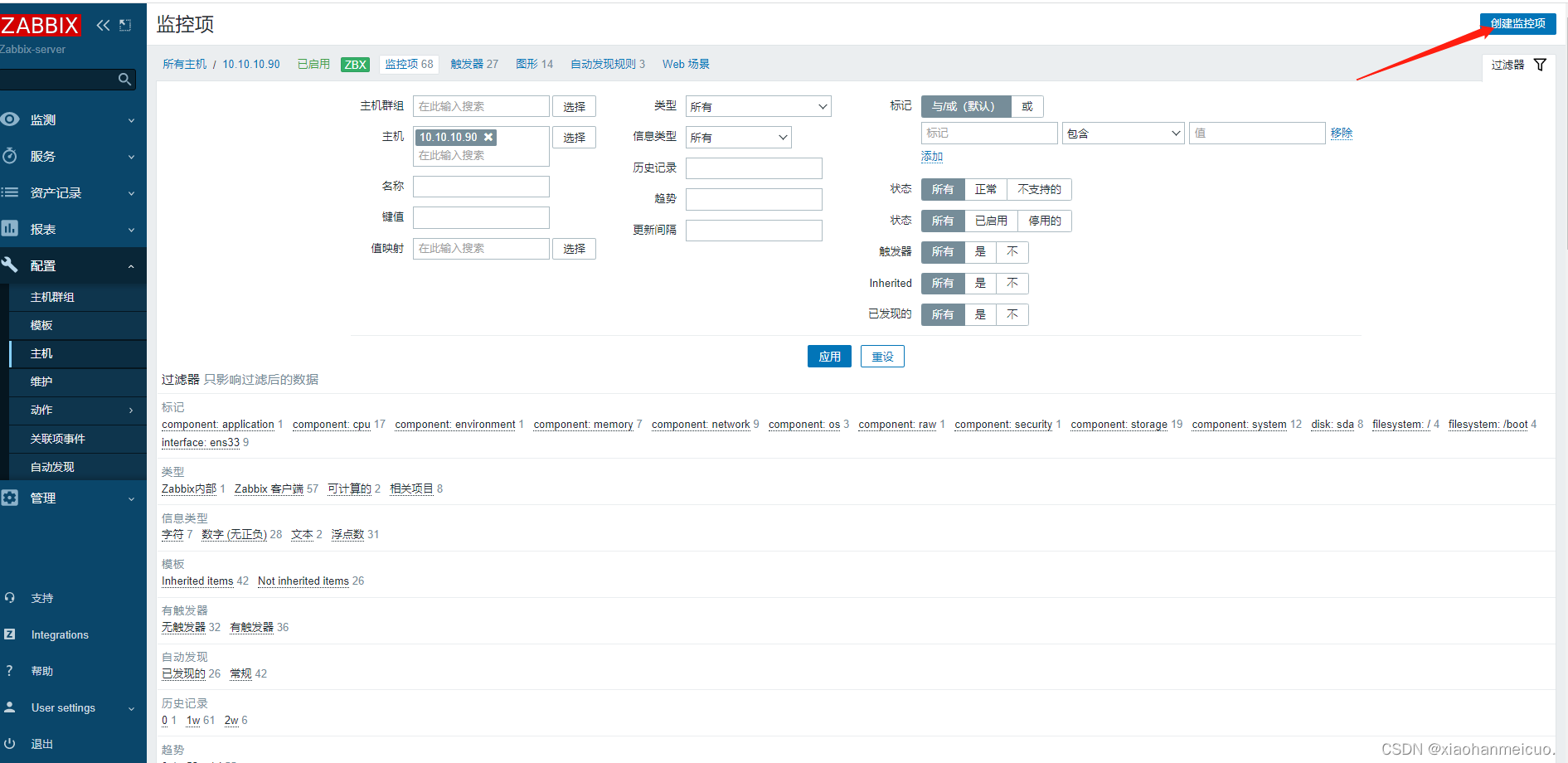Expand the 监测 sidebar menu
Screen dimensions: 1568x763
click(131, 120)
